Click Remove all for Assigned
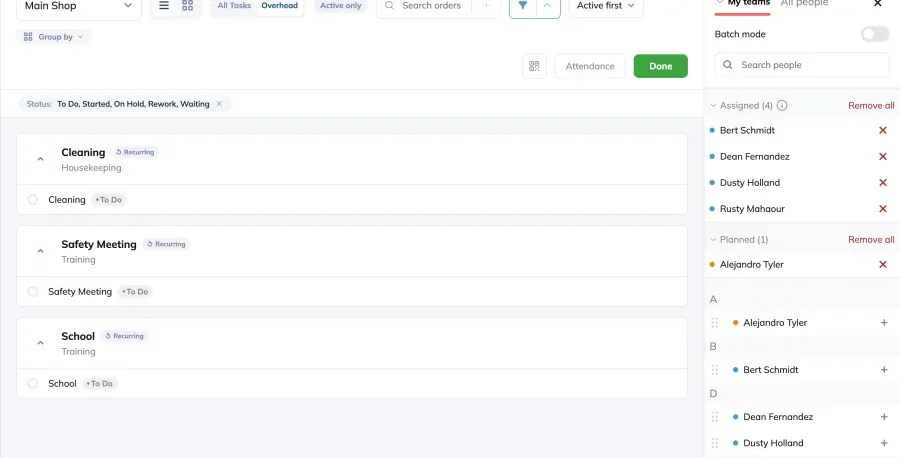 coord(871,106)
